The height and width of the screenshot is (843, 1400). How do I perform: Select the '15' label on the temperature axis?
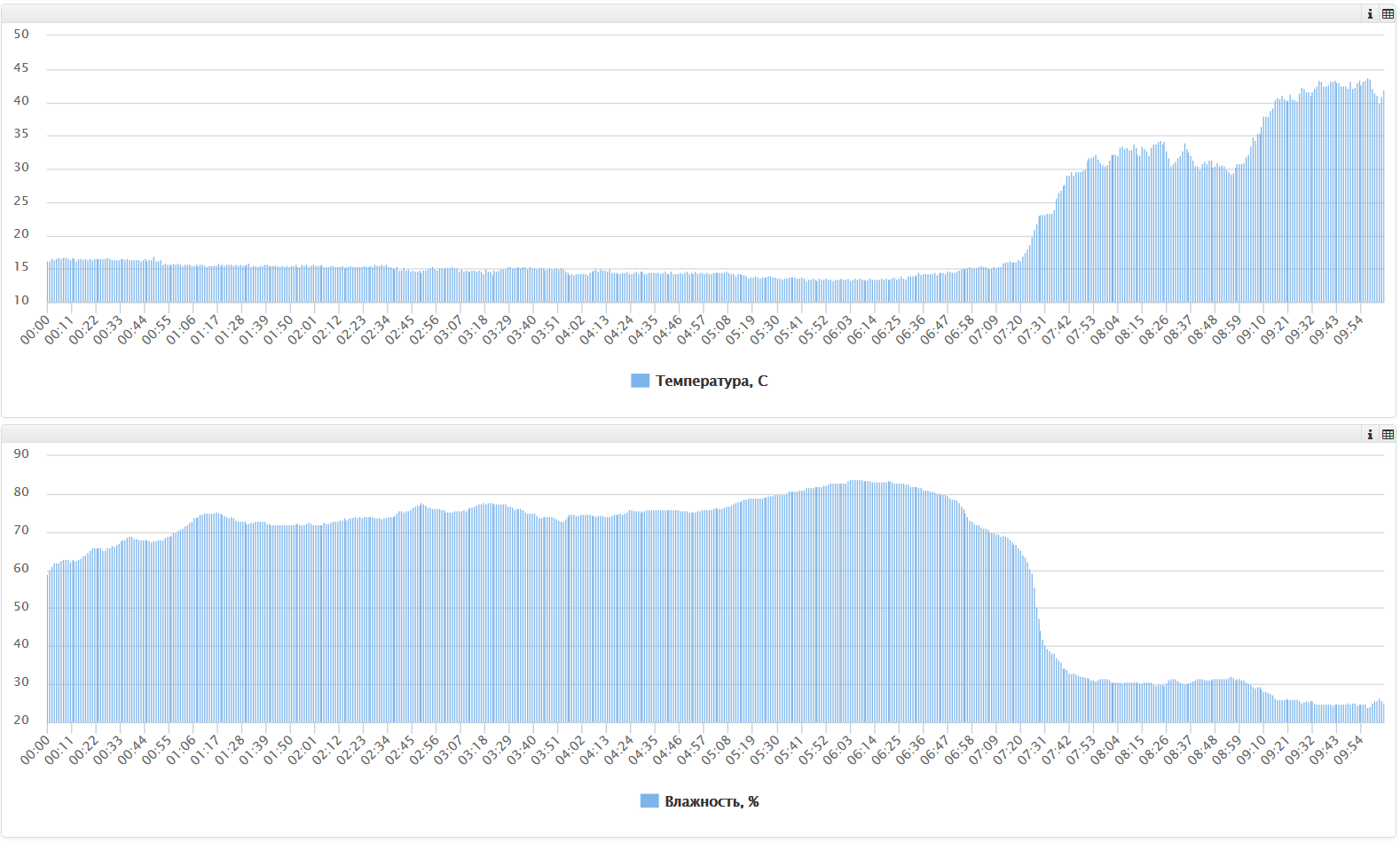pyautogui.click(x=21, y=267)
